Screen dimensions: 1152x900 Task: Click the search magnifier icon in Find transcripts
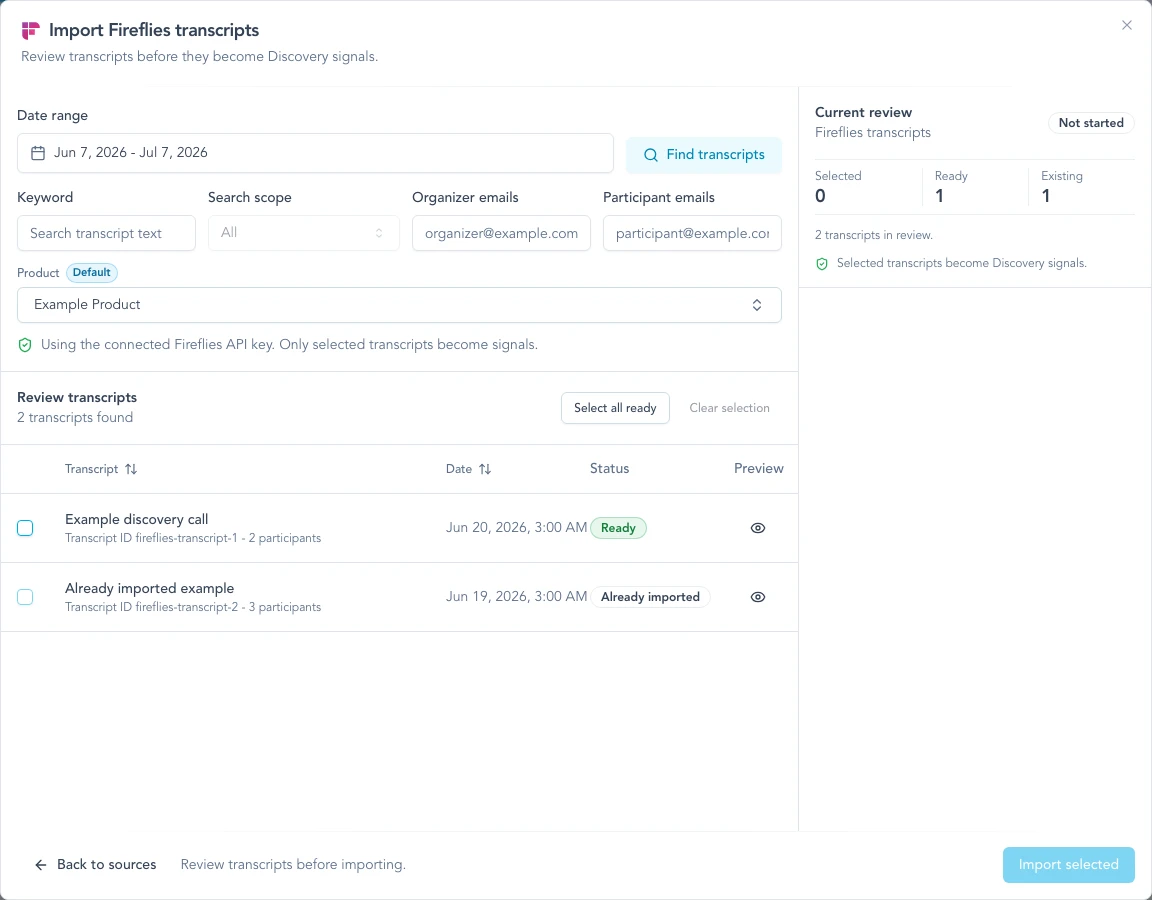coord(650,155)
